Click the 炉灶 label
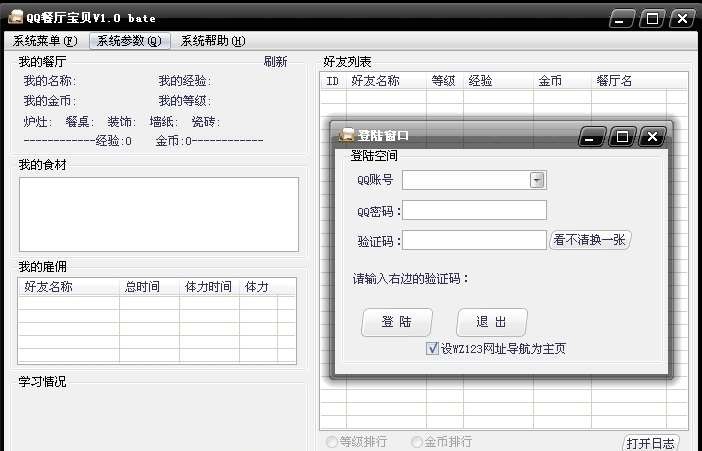This screenshot has width=702, height=451. (x=38, y=122)
